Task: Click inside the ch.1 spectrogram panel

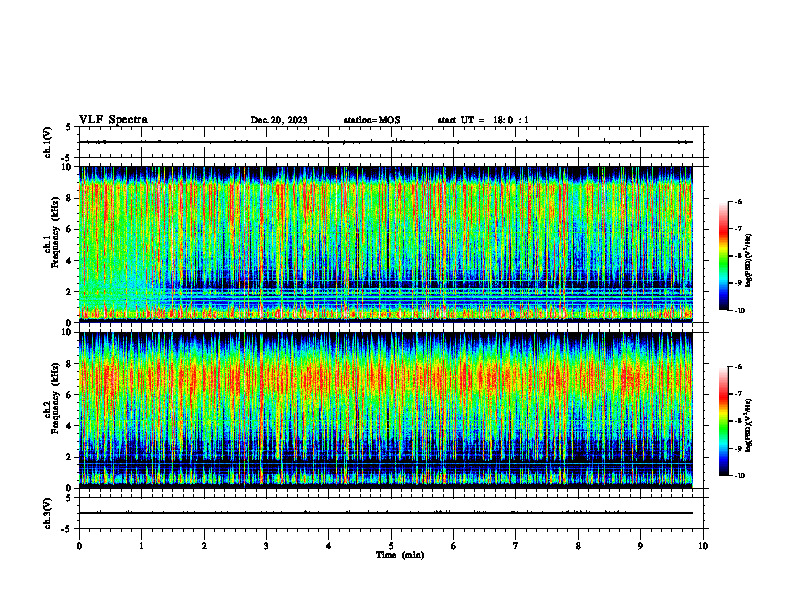Action: (x=386, y=244)
